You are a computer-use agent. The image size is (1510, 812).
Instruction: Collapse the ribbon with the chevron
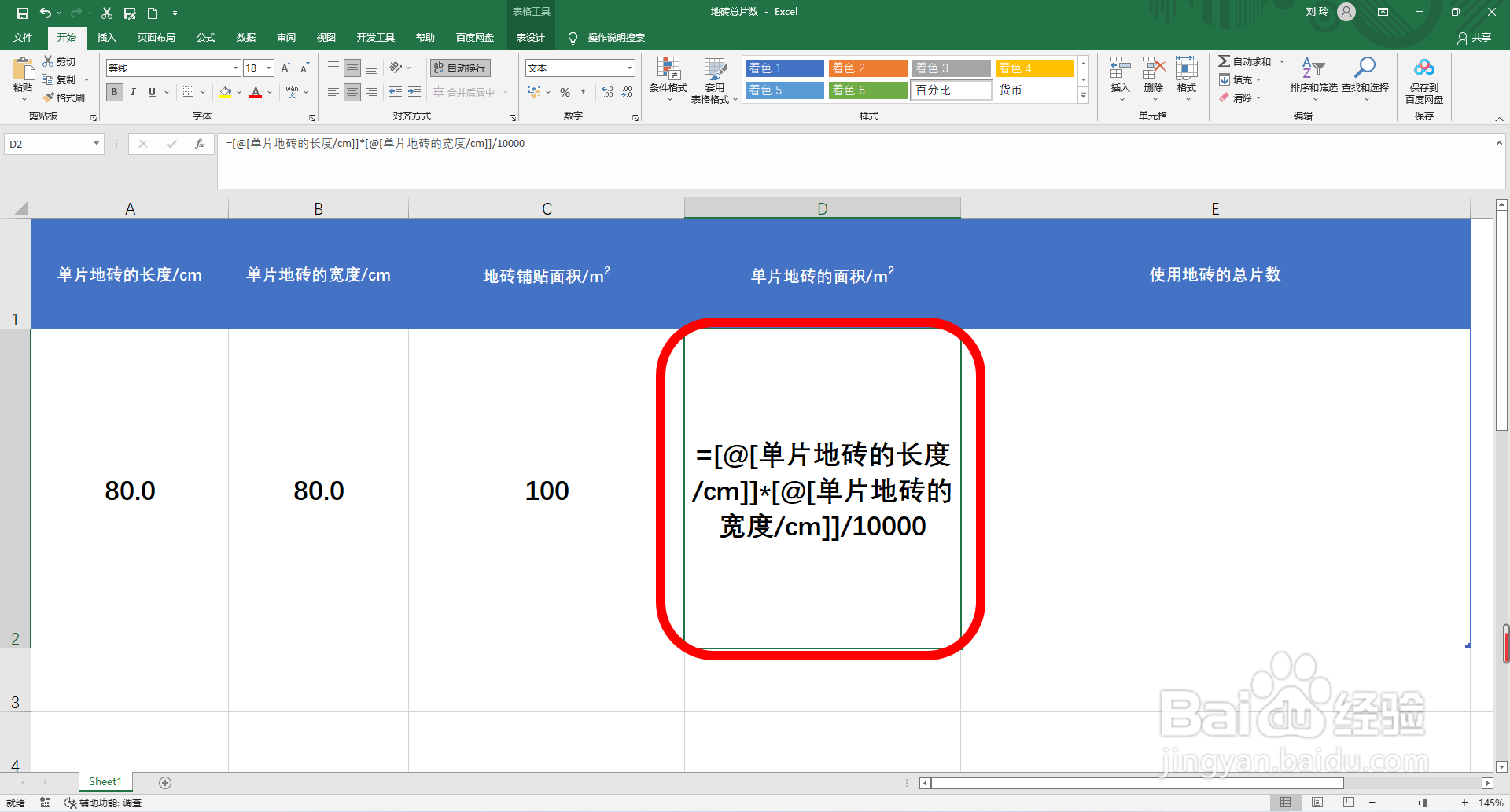[1499, 119]
